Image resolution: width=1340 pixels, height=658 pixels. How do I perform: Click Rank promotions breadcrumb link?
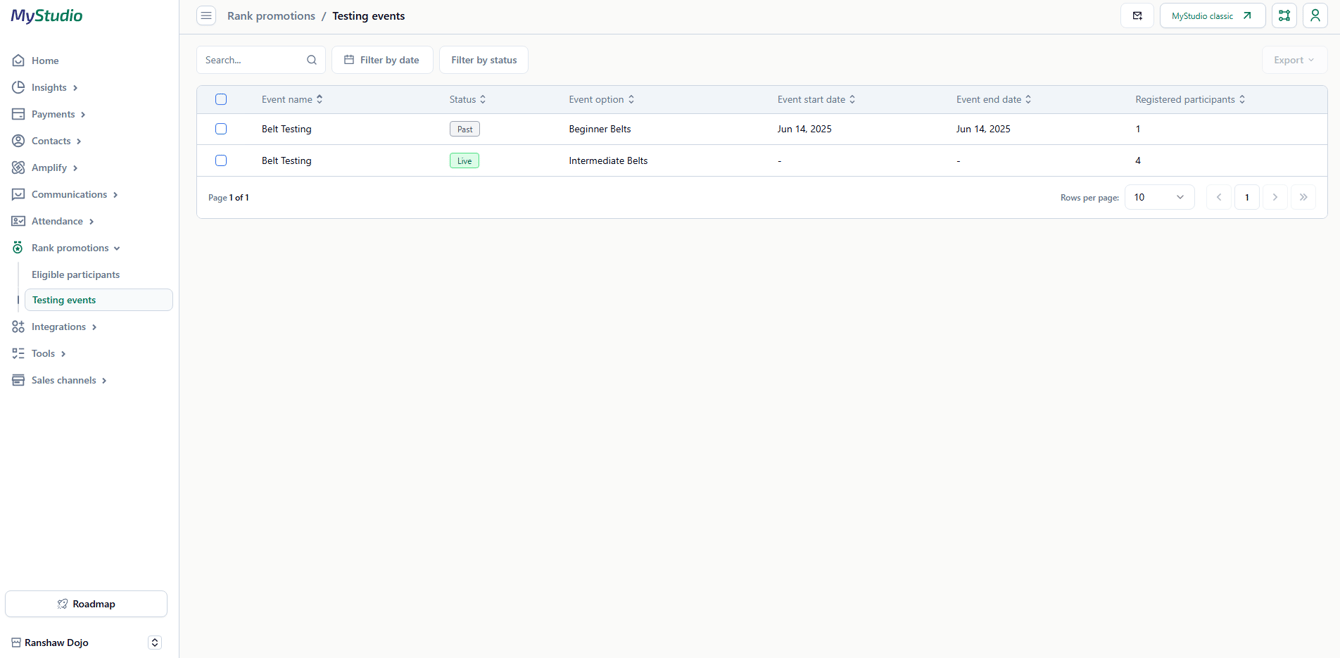tap(271, 16)
